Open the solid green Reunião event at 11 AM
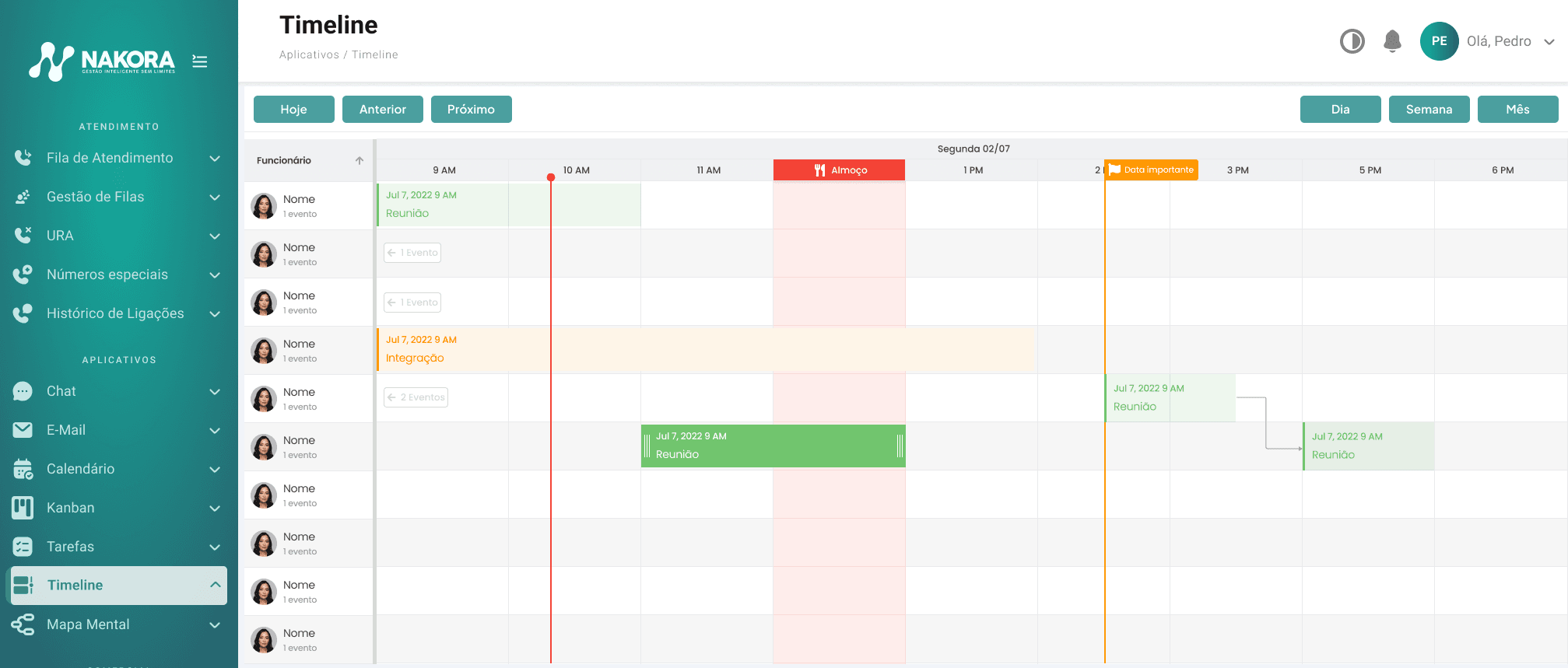This screenshot has width=1568, height=668. [x=773, y=446]
